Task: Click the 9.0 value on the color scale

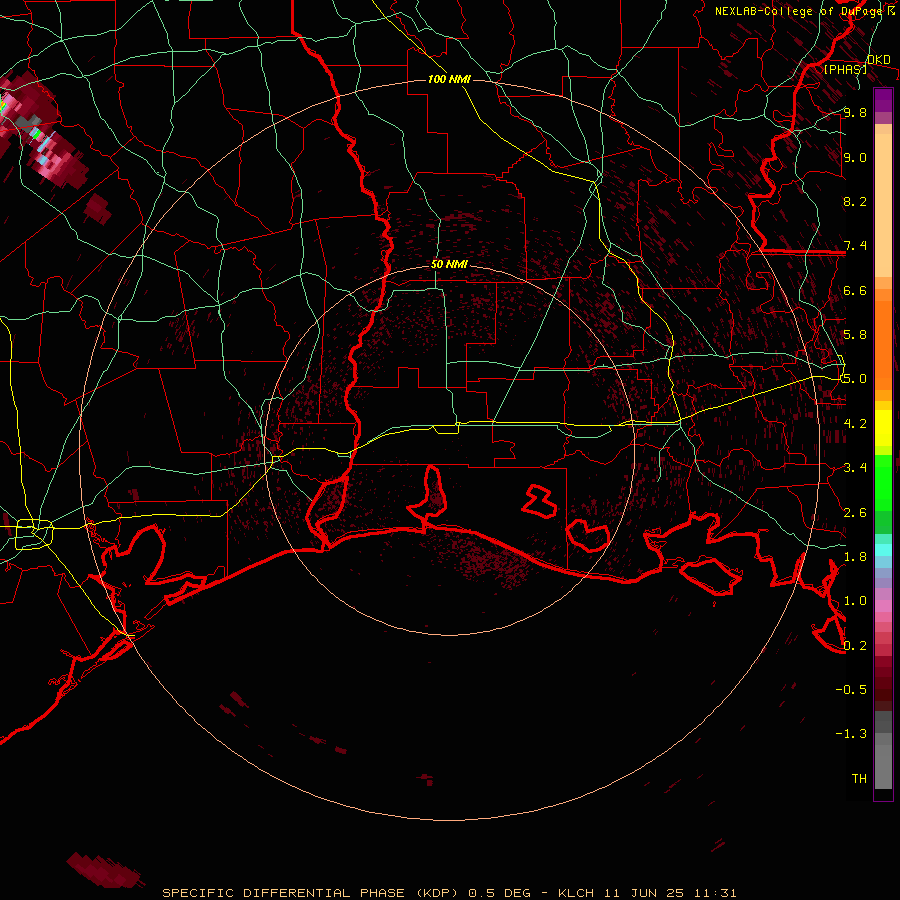Action: click(x=855, y=157)
